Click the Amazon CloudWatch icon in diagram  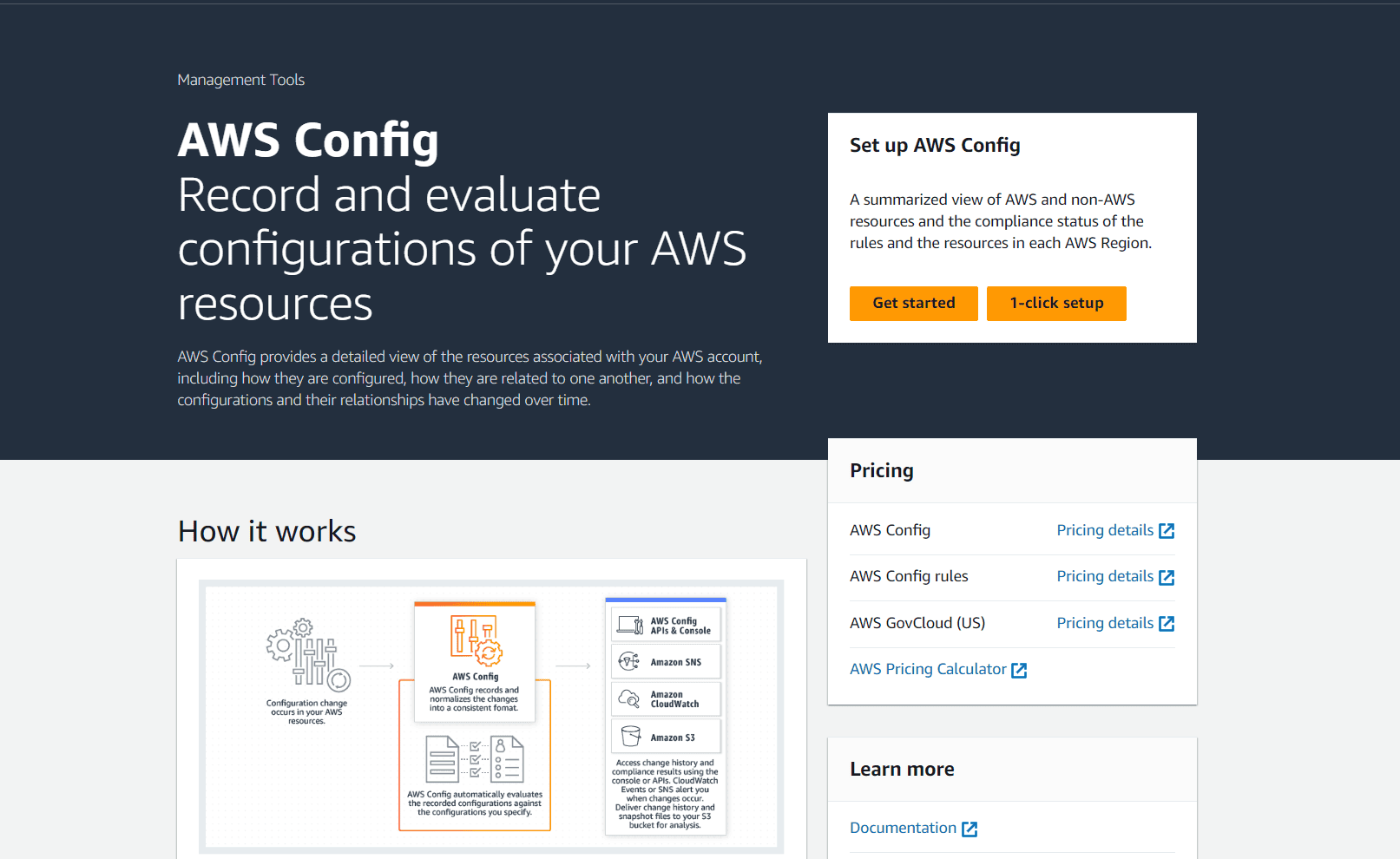(x=629, y=699)
